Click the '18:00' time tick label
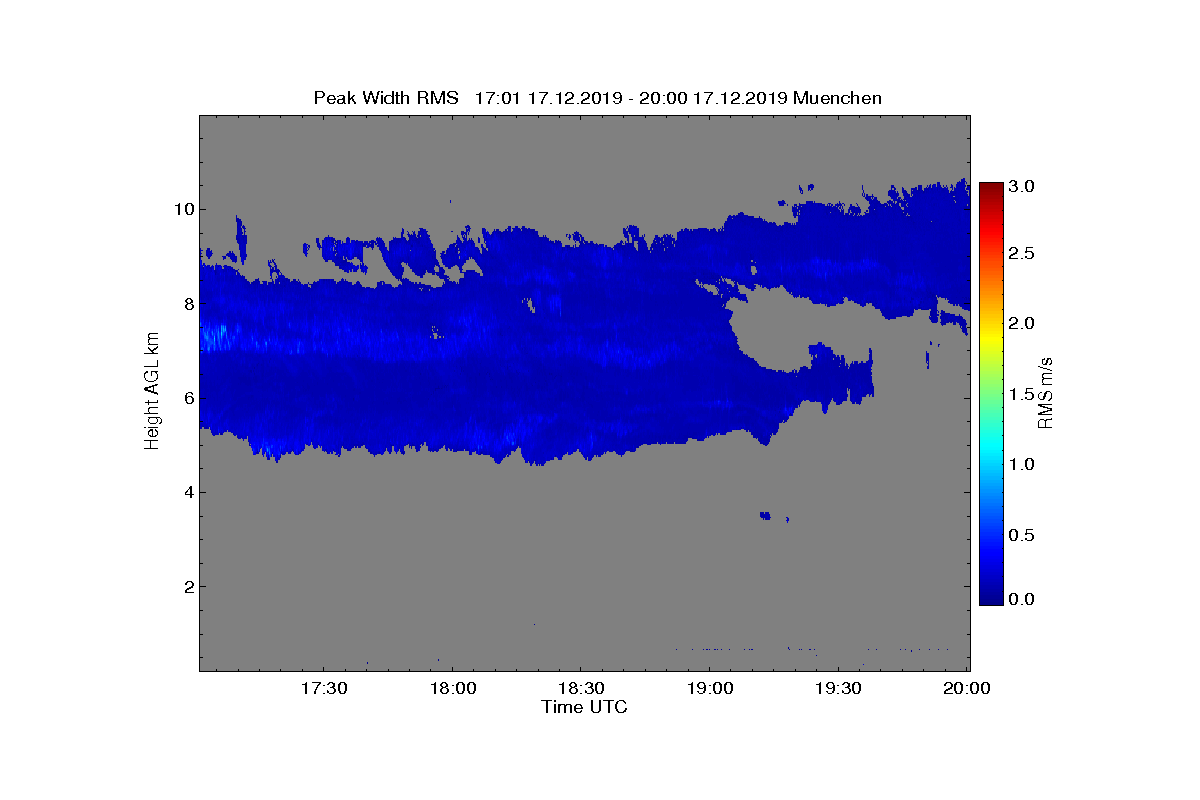Image resolution: width=1200 pixels, height=800 pixels. click(x=452, y=688)
